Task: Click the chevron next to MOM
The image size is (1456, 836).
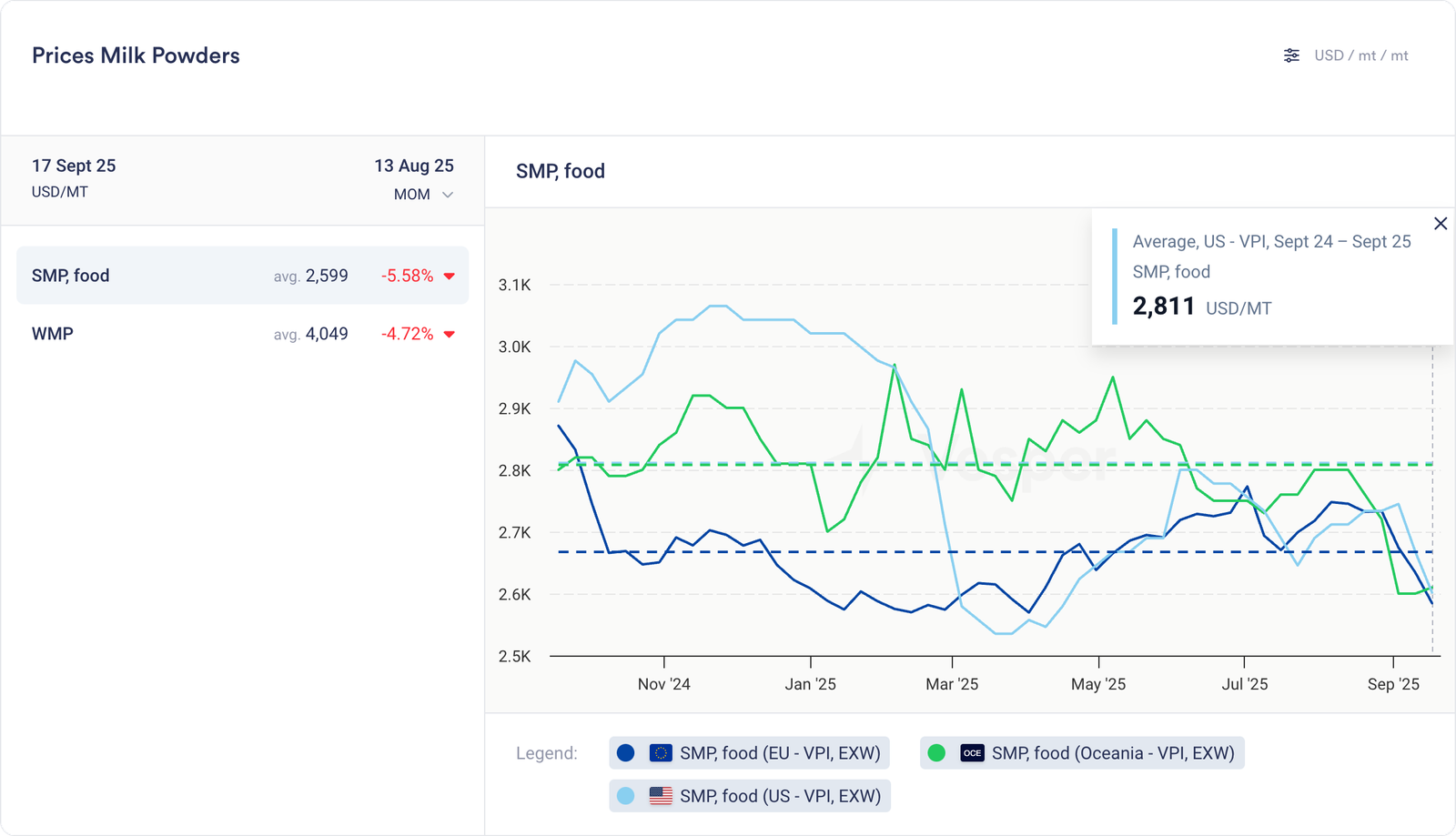Action: pos(448,195)
